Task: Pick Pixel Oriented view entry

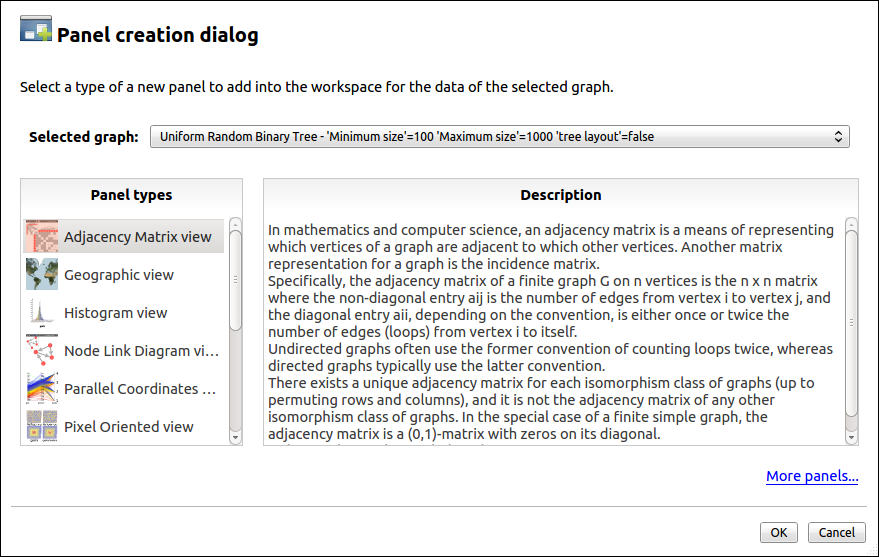Action: [x=129, y=427]
